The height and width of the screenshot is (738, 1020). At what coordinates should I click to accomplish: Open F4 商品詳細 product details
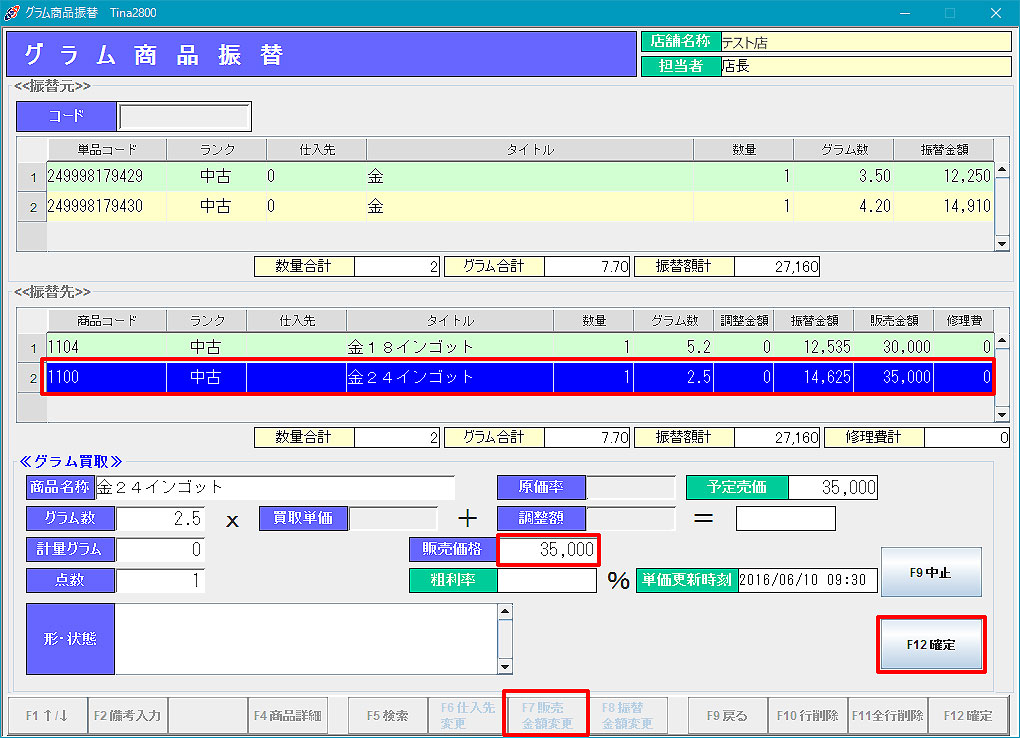tap(287, 716)
